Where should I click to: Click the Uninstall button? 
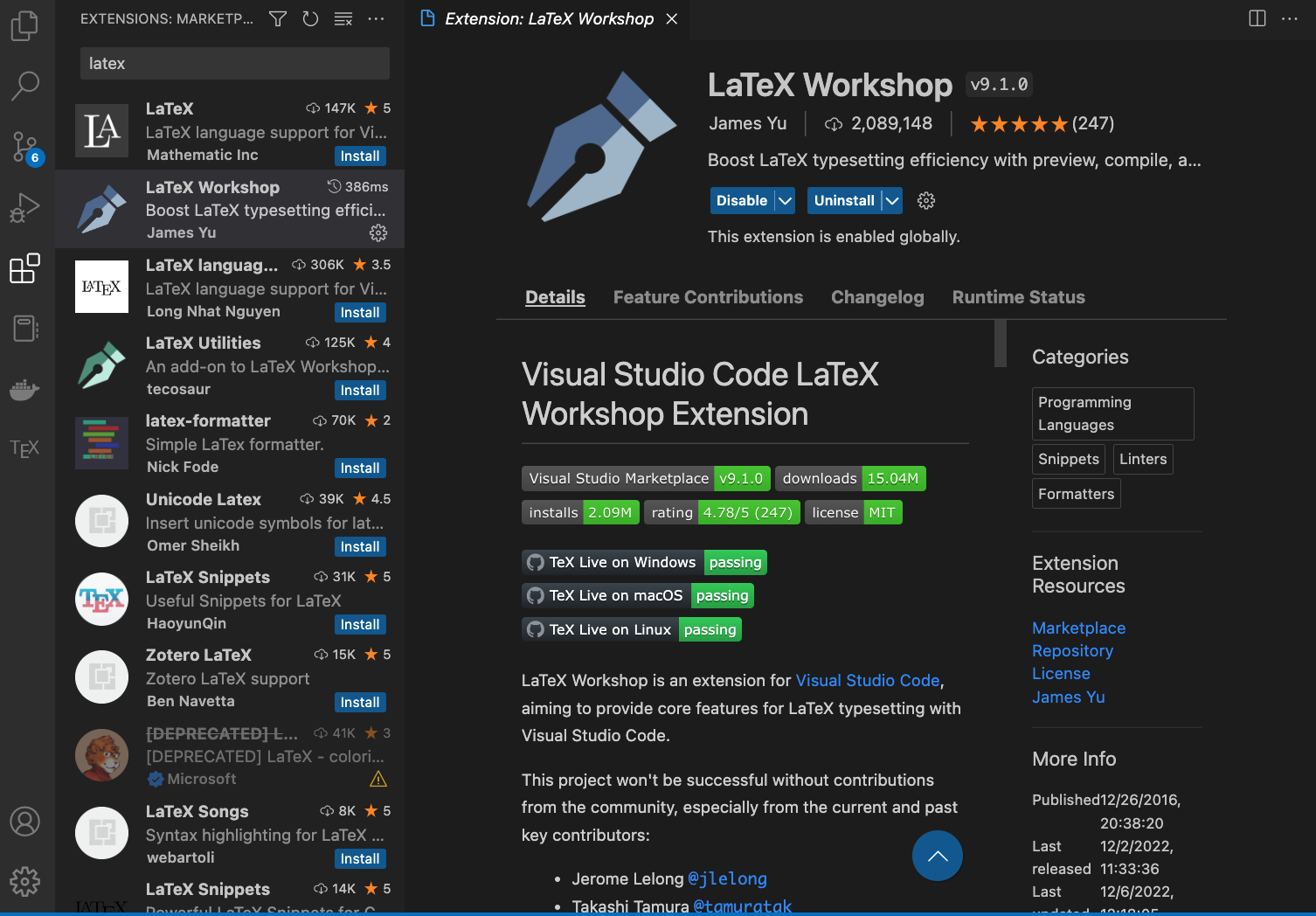(844, 201)
